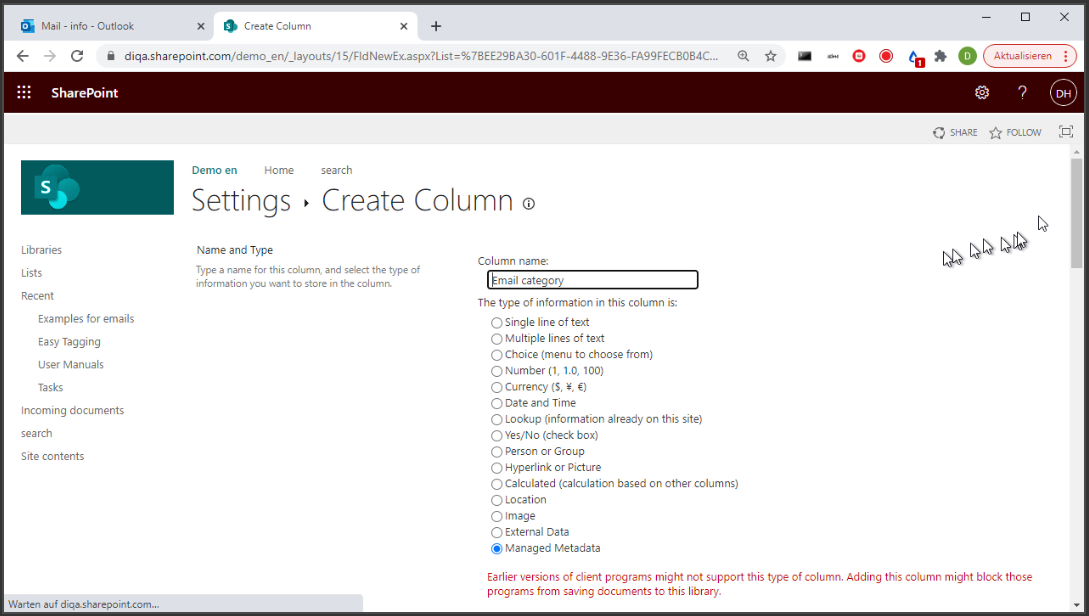Screen dimensions: 1089x616
Task: Open the Home navigation link
Action: tap(279, 170)
